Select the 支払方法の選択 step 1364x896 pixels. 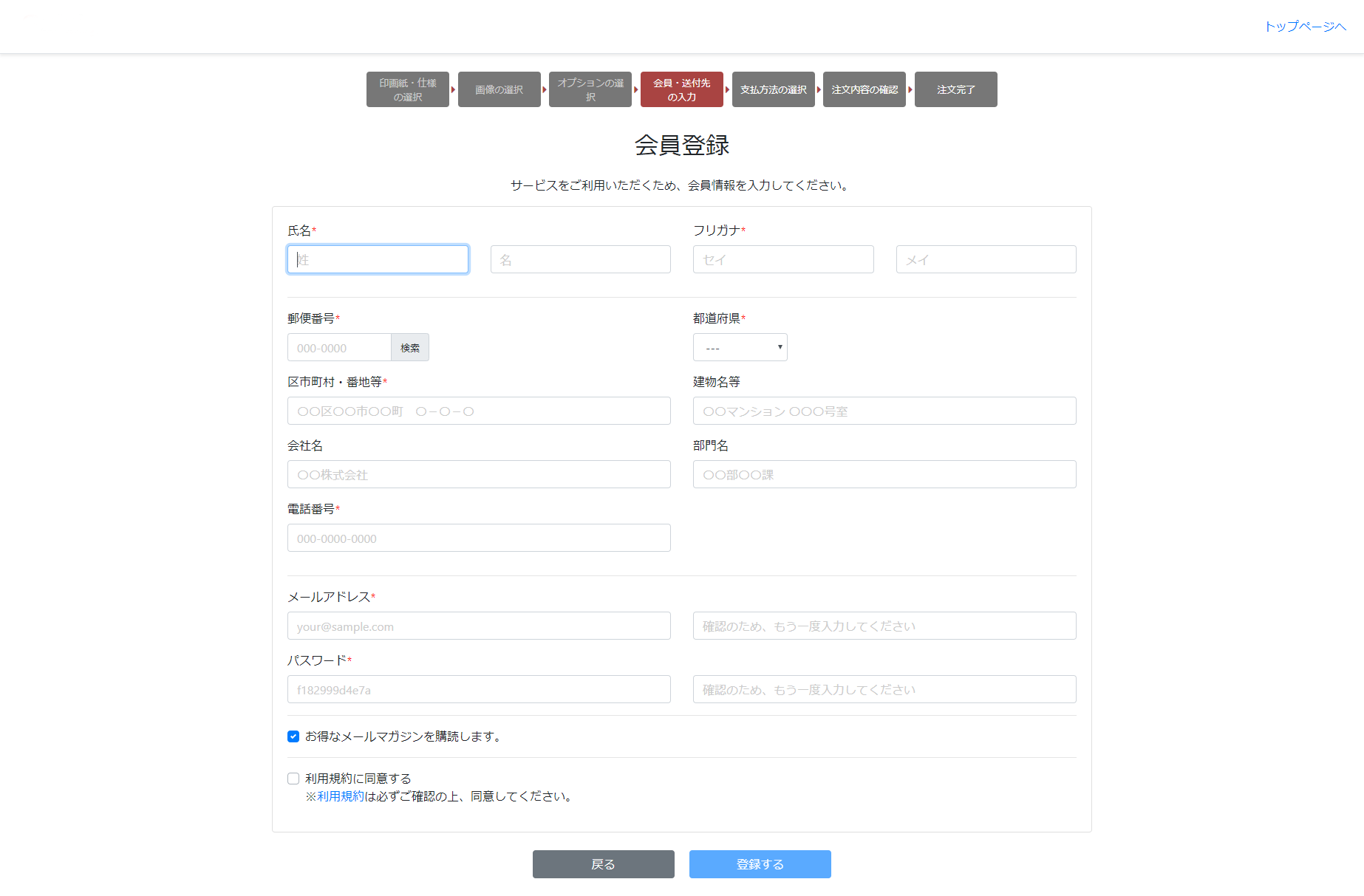click(773, 89)
